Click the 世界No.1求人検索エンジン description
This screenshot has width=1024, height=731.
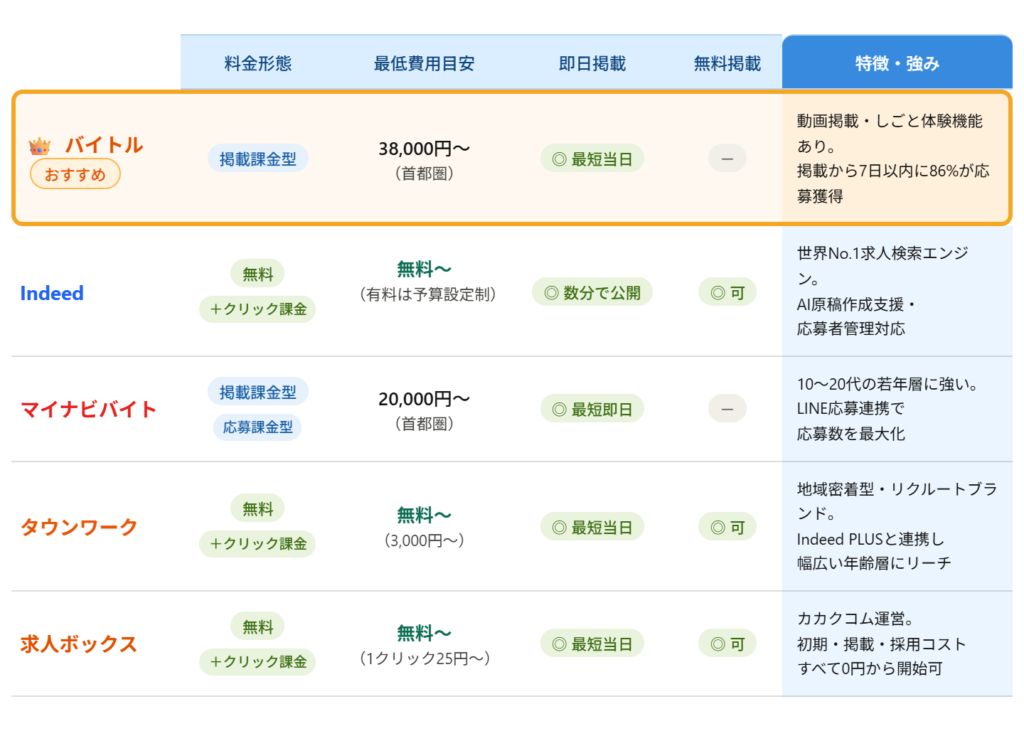tap(882, 291)
